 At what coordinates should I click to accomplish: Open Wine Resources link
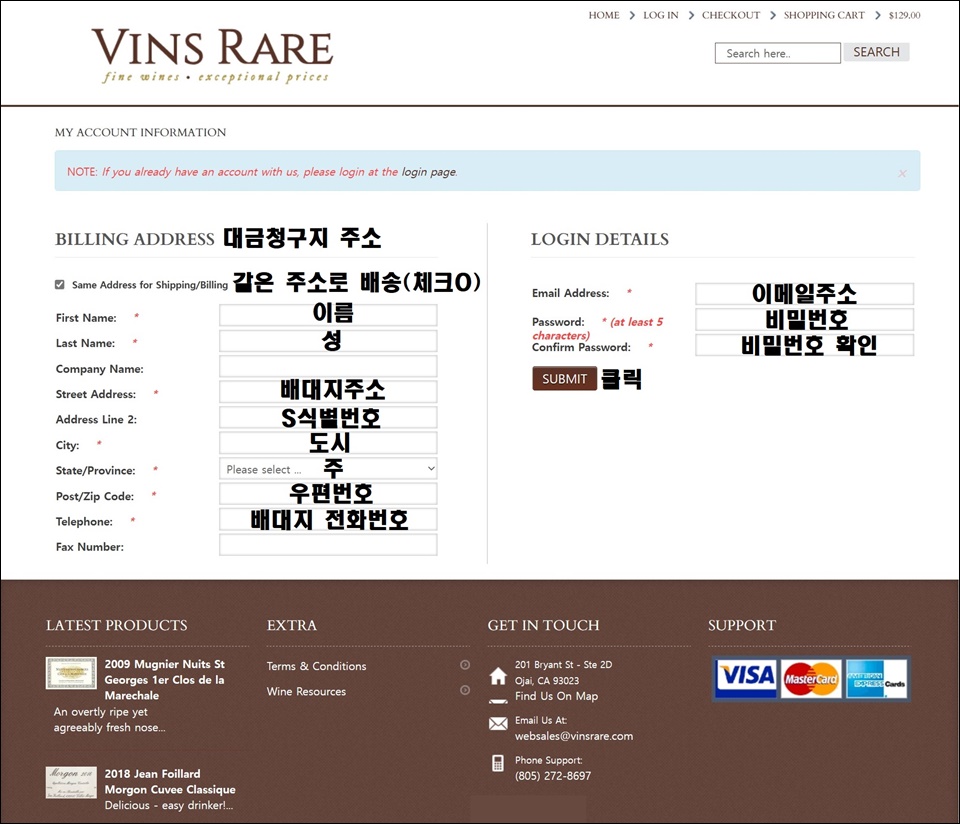pos(306,691)
